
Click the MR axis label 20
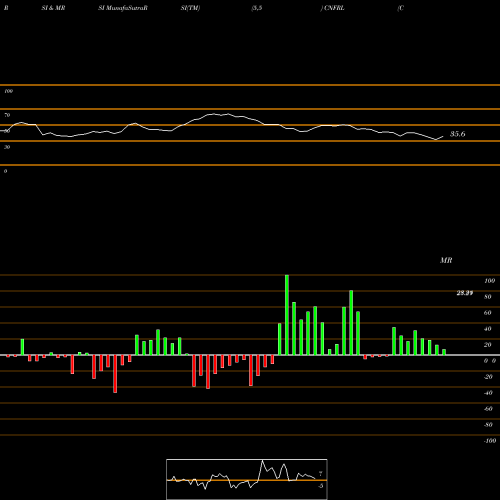[x=488, y=345]
